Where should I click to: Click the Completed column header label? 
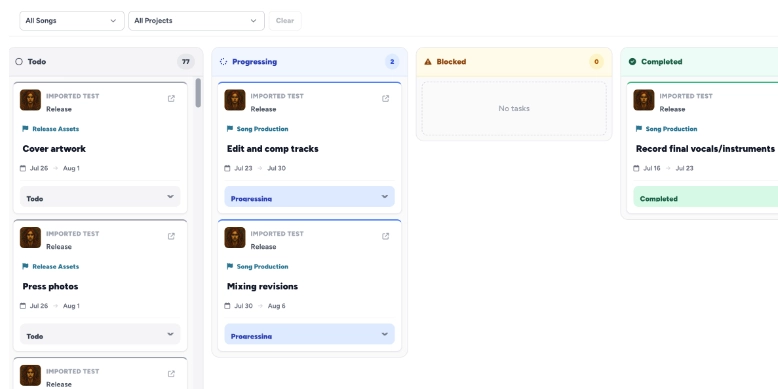(x=661, y=62)
